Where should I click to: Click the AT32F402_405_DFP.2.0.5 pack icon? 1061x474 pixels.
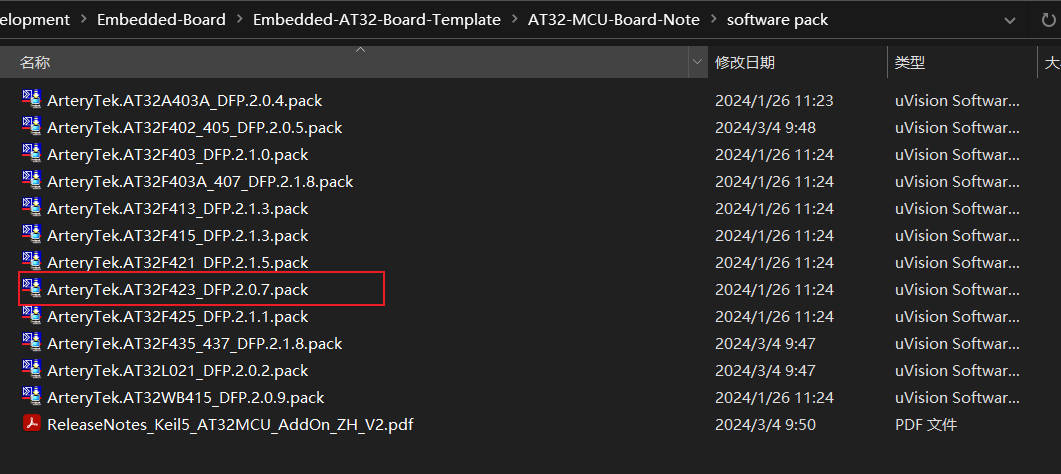coord(32,127)
